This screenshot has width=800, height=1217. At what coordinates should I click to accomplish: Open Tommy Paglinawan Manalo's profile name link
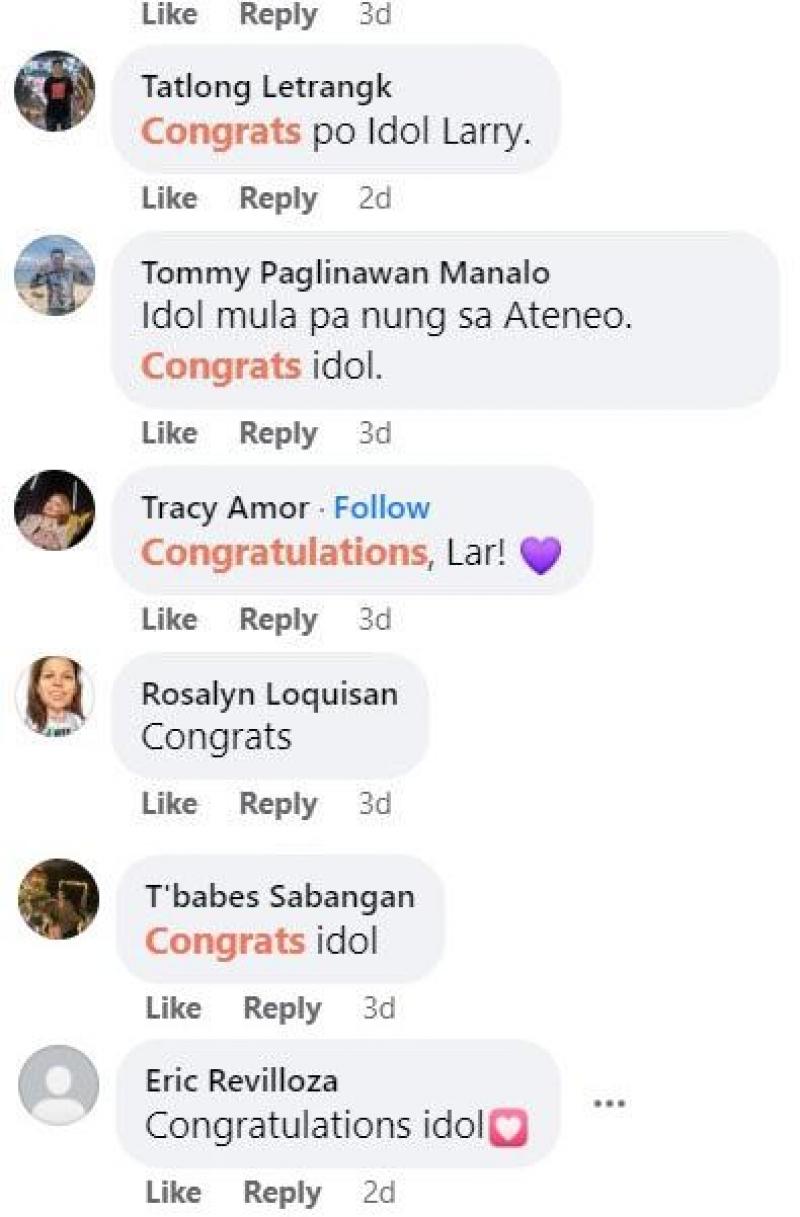345,273
